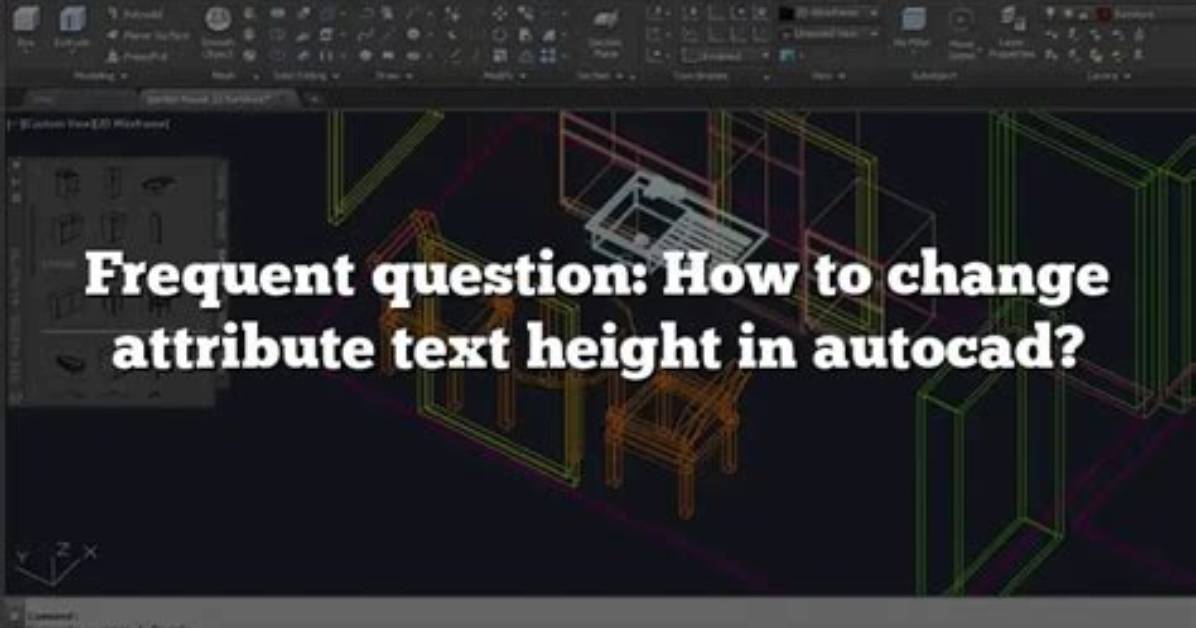Add a new drawing tab with plus

coord(313,98)
